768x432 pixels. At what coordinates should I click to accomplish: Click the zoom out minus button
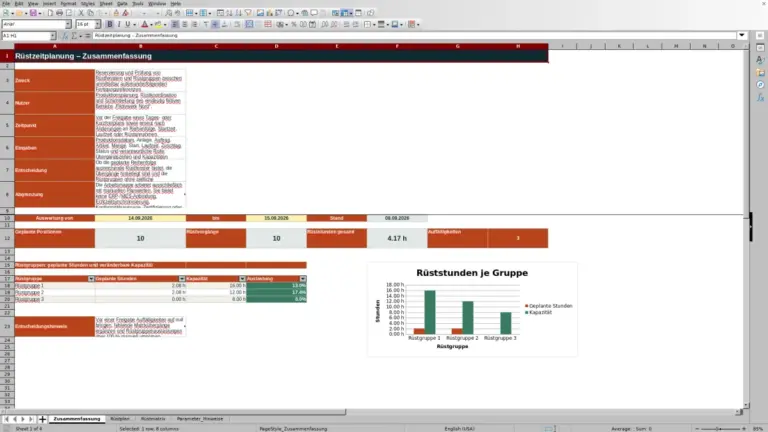pos(697,429)
